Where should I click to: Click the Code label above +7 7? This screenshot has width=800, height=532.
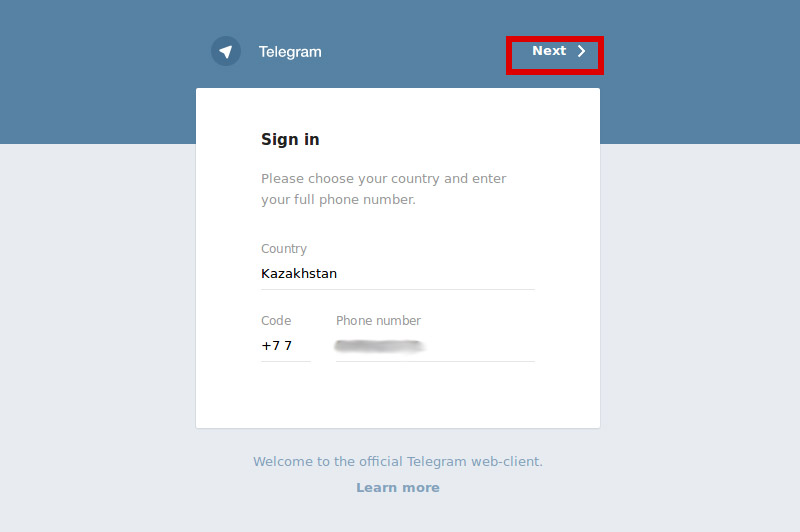pyautogui.click(x=276, y=320)
